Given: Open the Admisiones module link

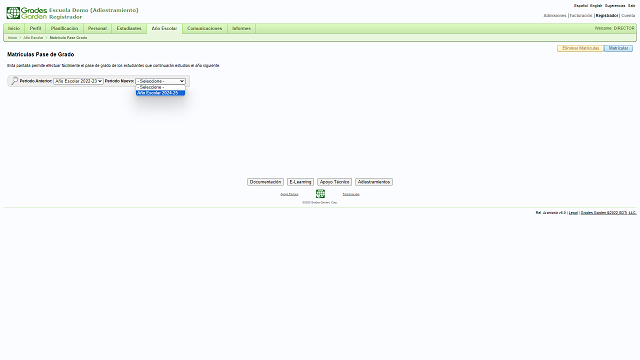Looking at the screenshot, I should (x=555, y=16).
